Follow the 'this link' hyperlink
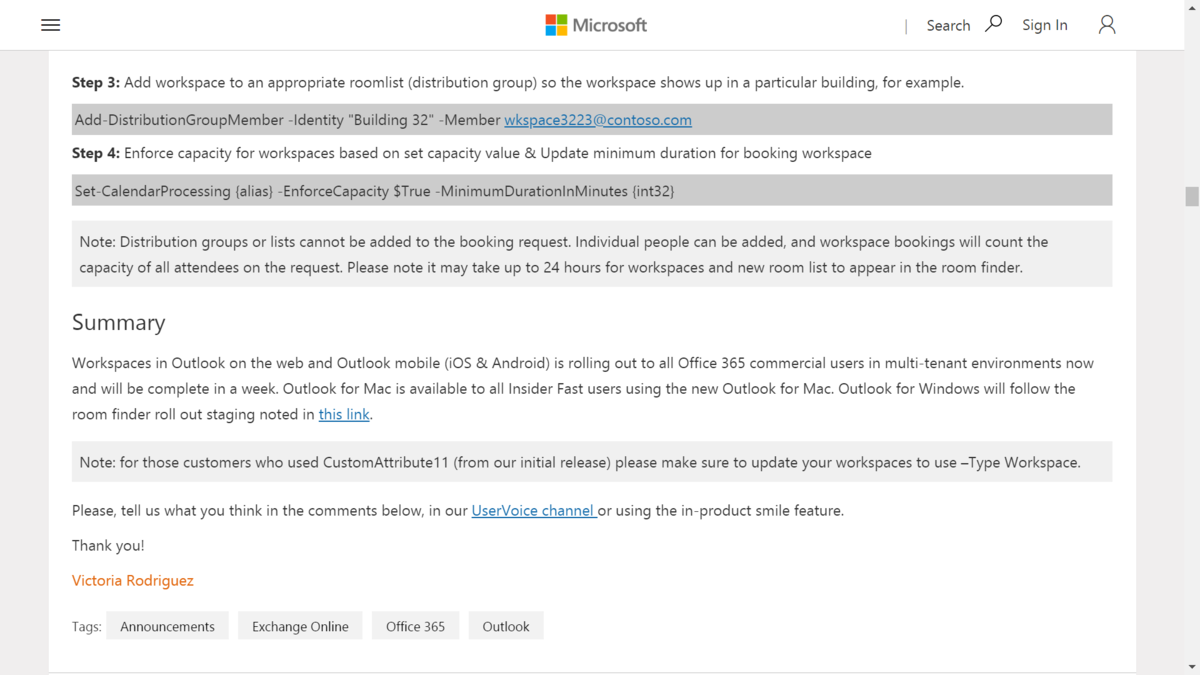Viewport: 1200px width, 675px height. point(344,414)
